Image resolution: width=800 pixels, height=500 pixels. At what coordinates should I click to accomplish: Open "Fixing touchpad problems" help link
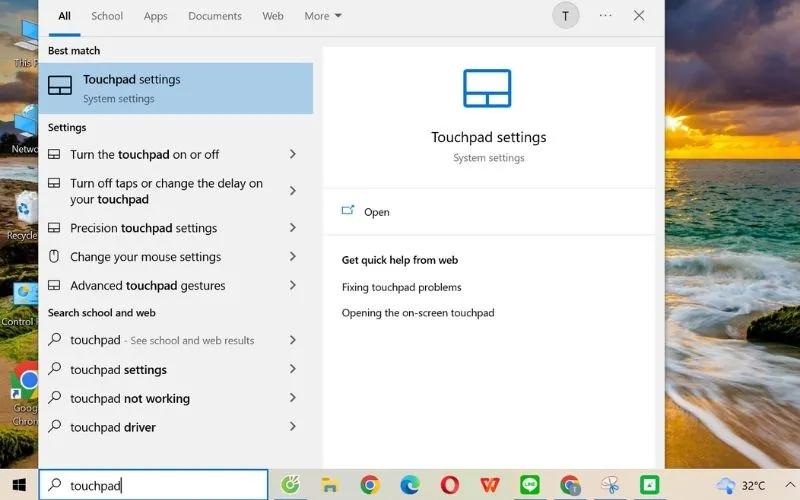point(401,287)
